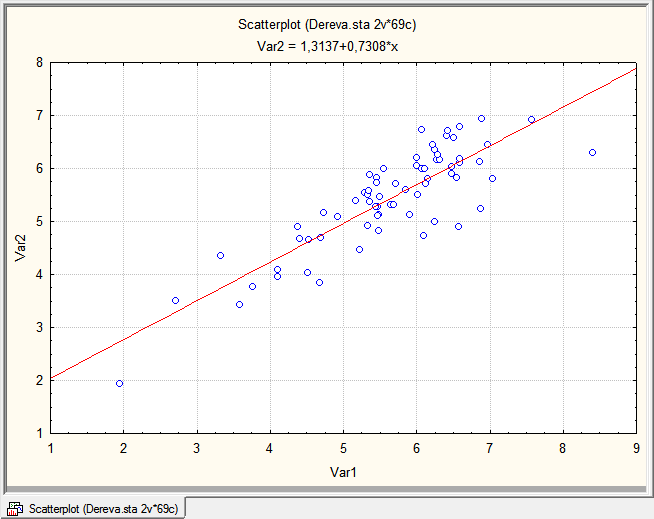Click the y-axis tick label '8'
Image resolution: width=654 pixels, height=519 pixels.
click(x=40, y=63)
